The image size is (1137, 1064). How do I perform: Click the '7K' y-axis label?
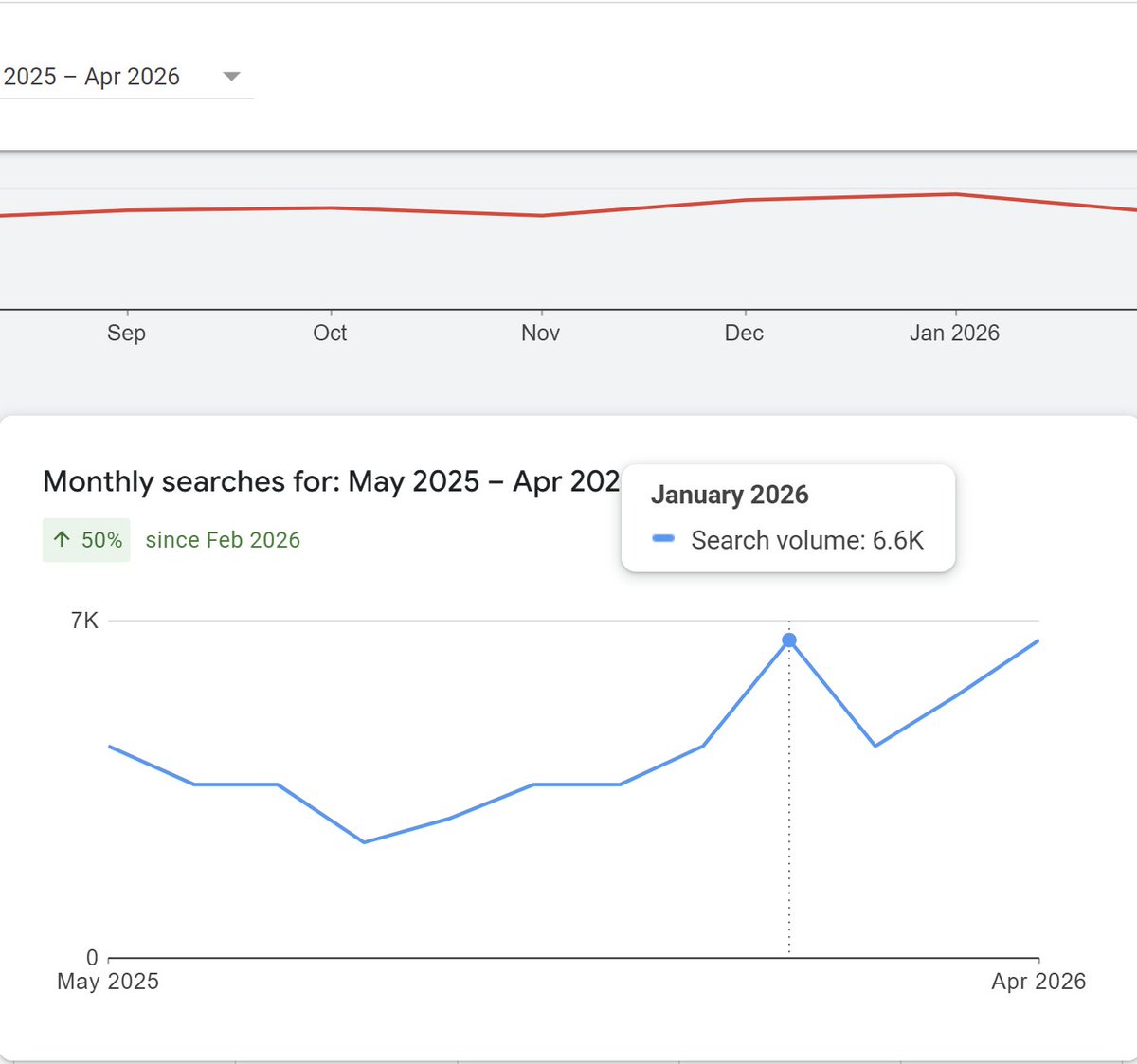84,621
